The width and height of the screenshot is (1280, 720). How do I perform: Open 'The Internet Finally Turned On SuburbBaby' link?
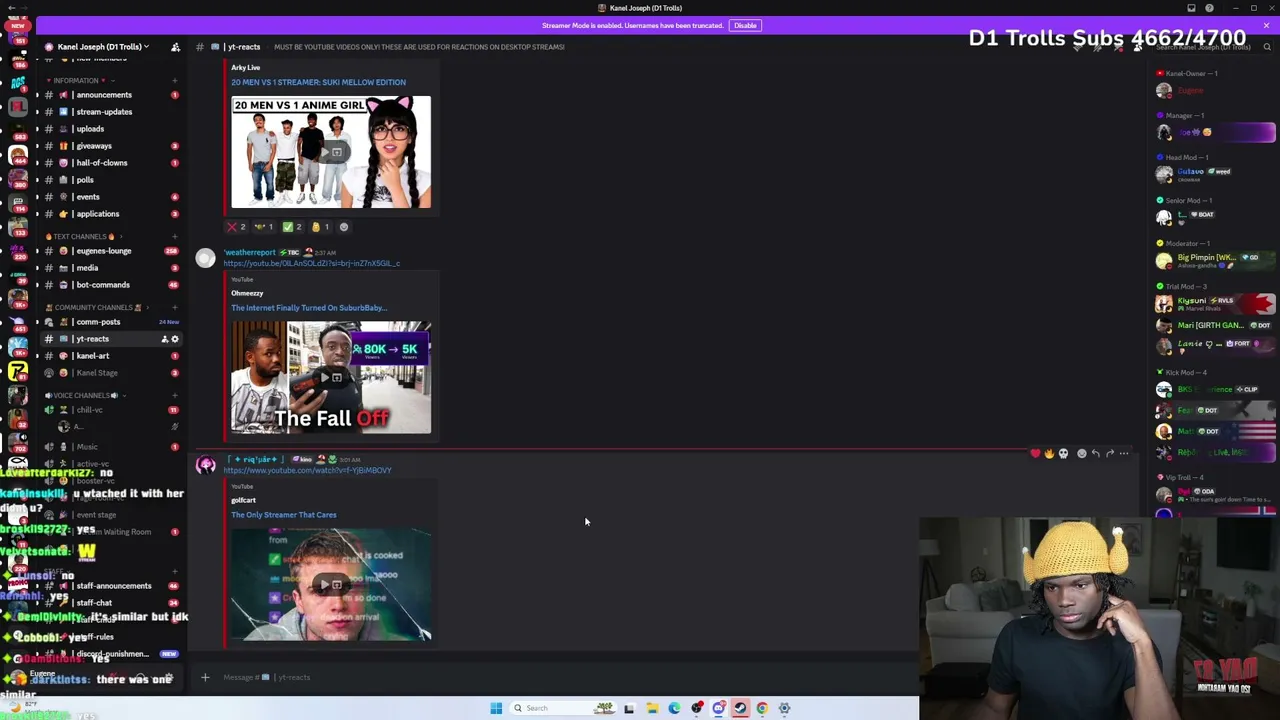[x=309, y=308]
